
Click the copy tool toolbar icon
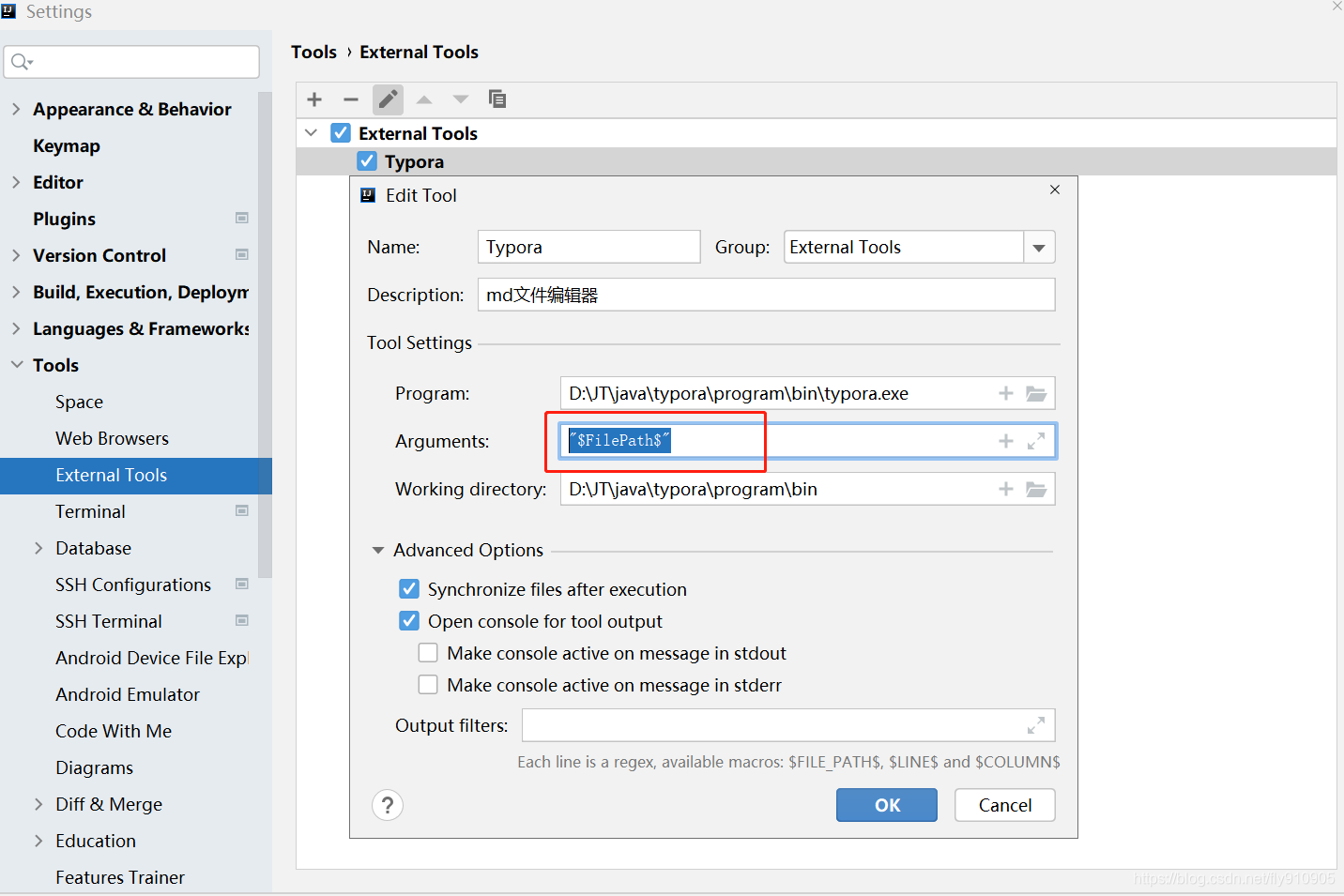coord(497,99)
